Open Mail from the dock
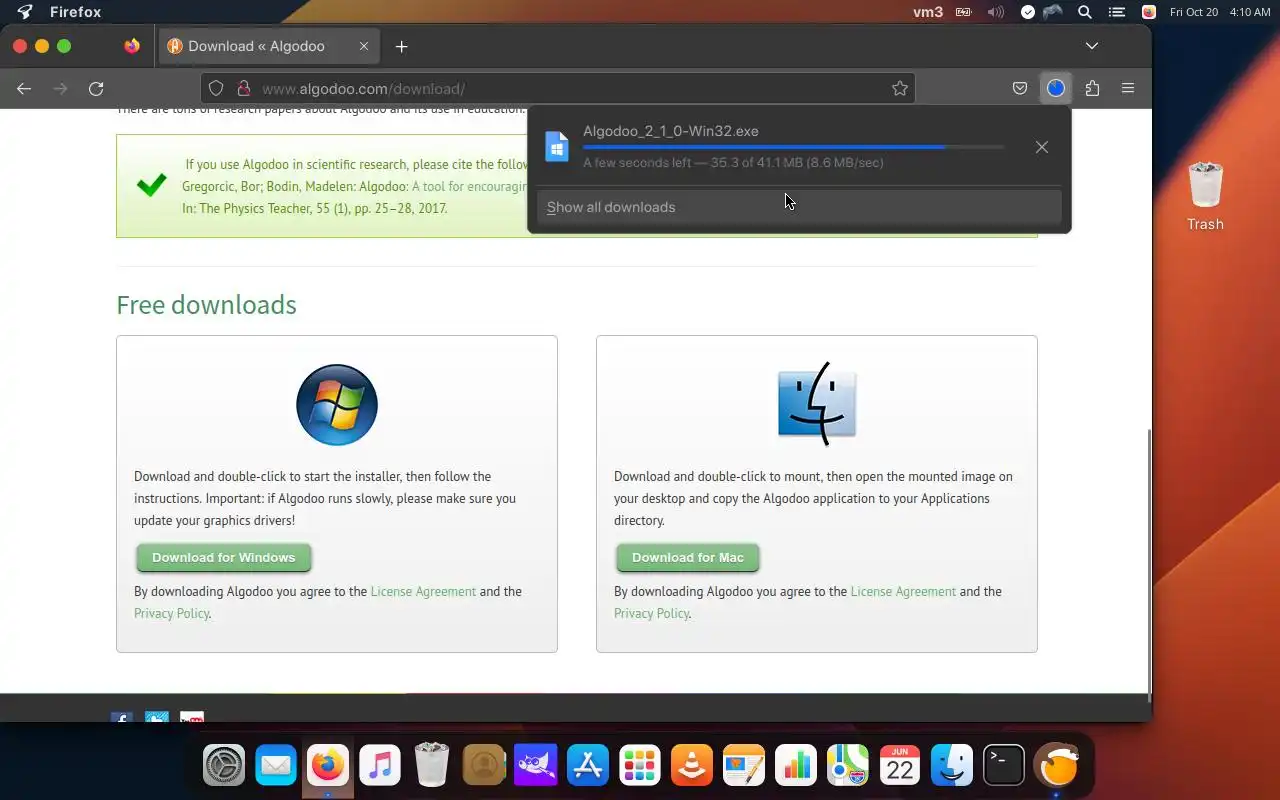The height and width of the screenshot is (800, 1280). click(x=276, y=767)
